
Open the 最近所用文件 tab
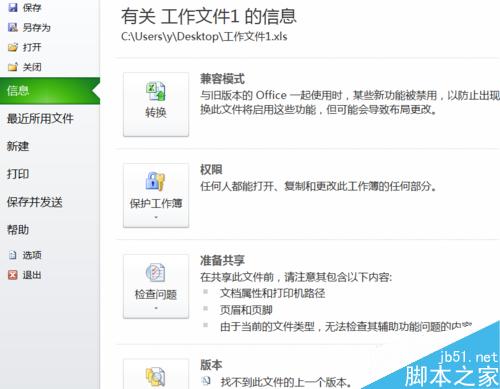tap(40, 118)
